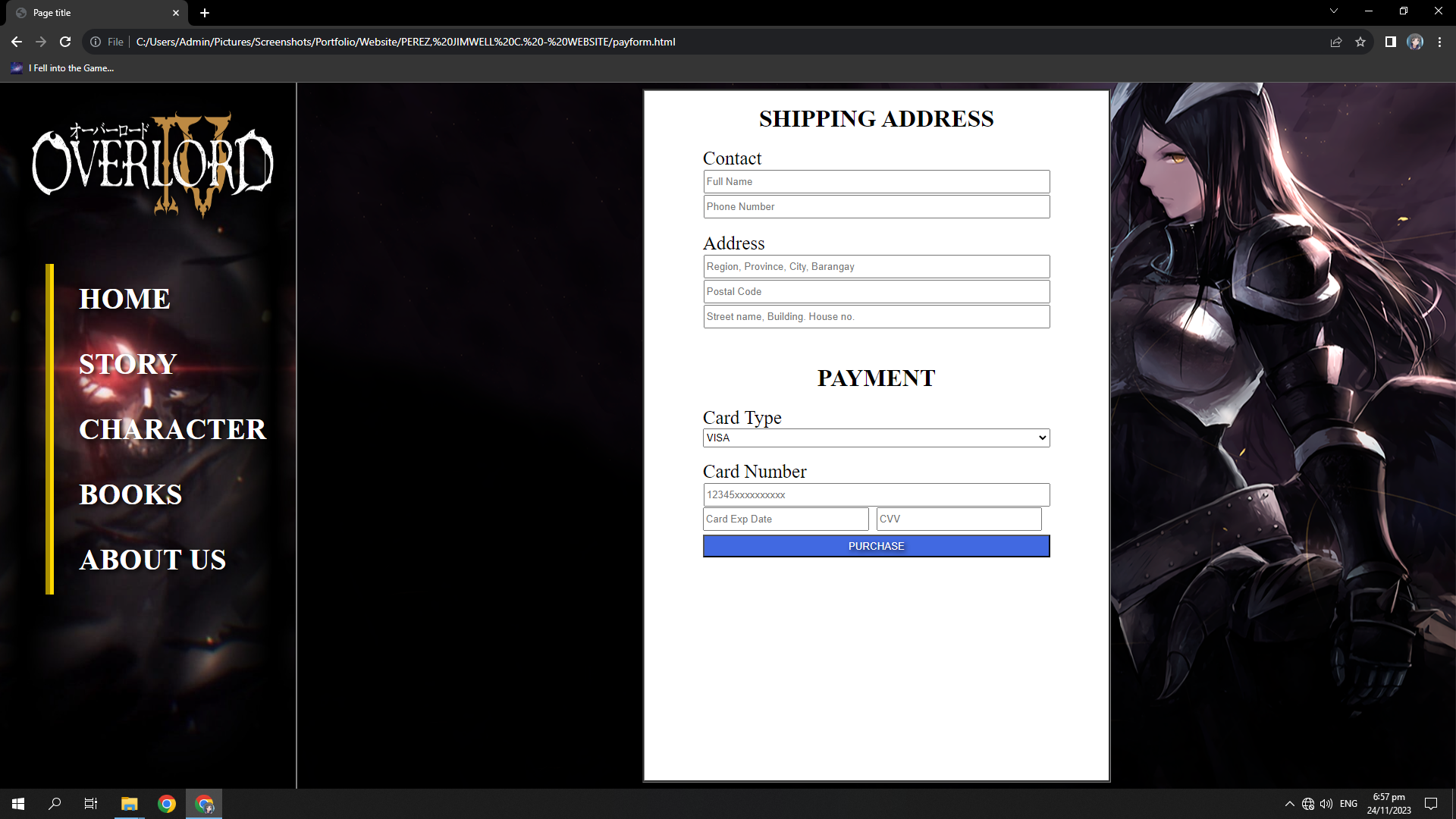The width and height of the screenshot is (1456, 819).
Task: Open the volume speaker tray icon
Action: click(x=1326, y=804)
